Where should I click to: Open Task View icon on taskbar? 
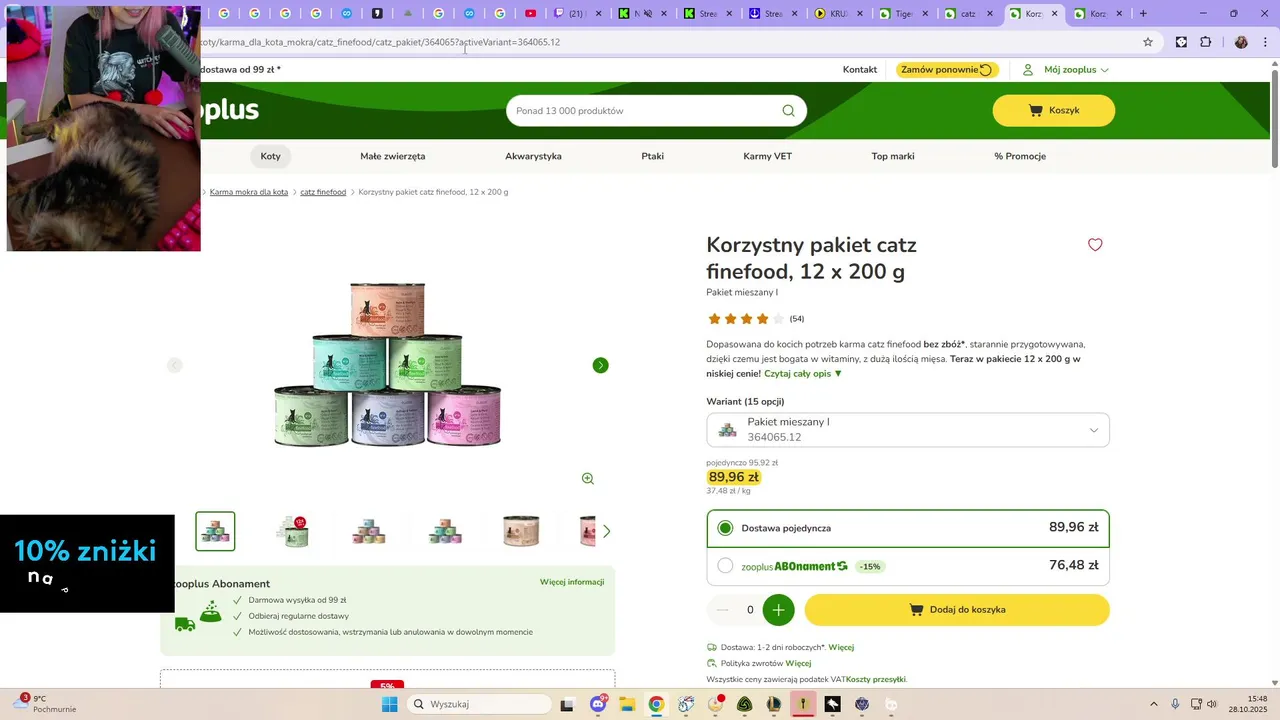point(567,704)
